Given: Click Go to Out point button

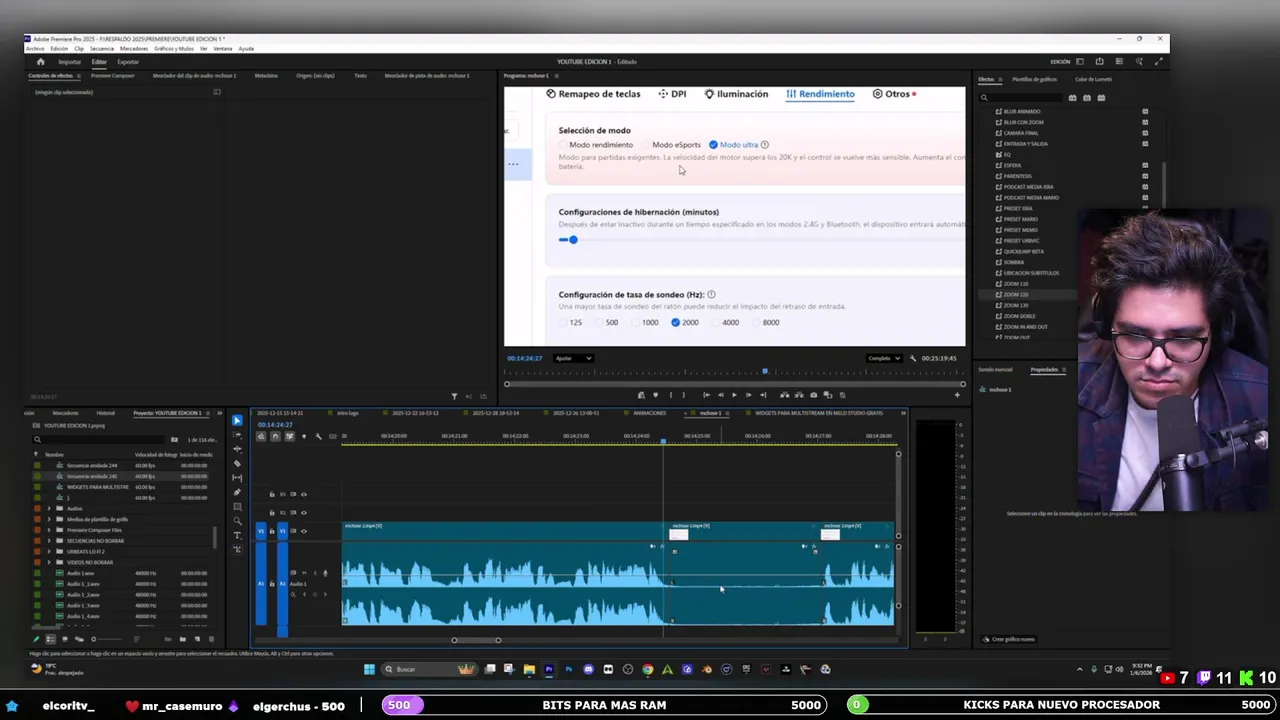Looking at the screenshot, I should pyautogui.click(x=763, y=395).
